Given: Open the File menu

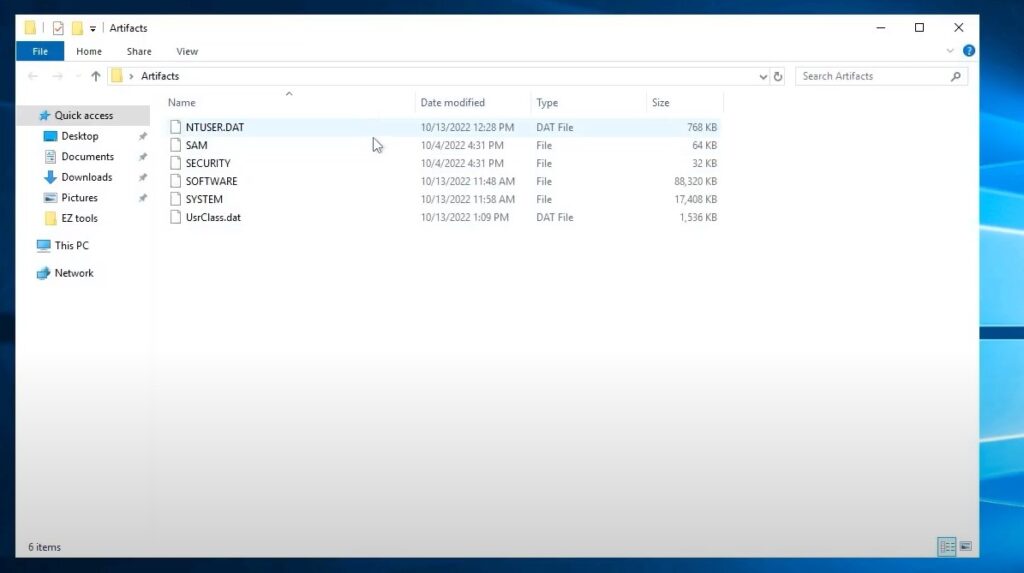Looking at the screenshot, I should click(40, 51).
